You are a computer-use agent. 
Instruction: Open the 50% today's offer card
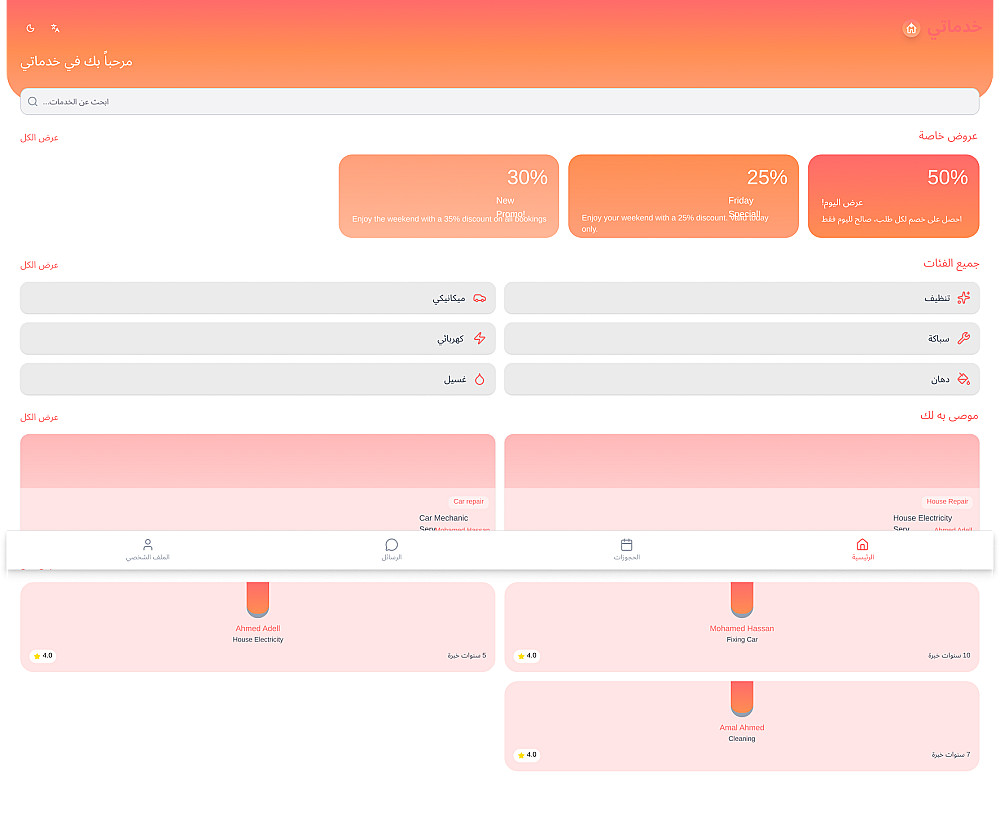point(893,196)
